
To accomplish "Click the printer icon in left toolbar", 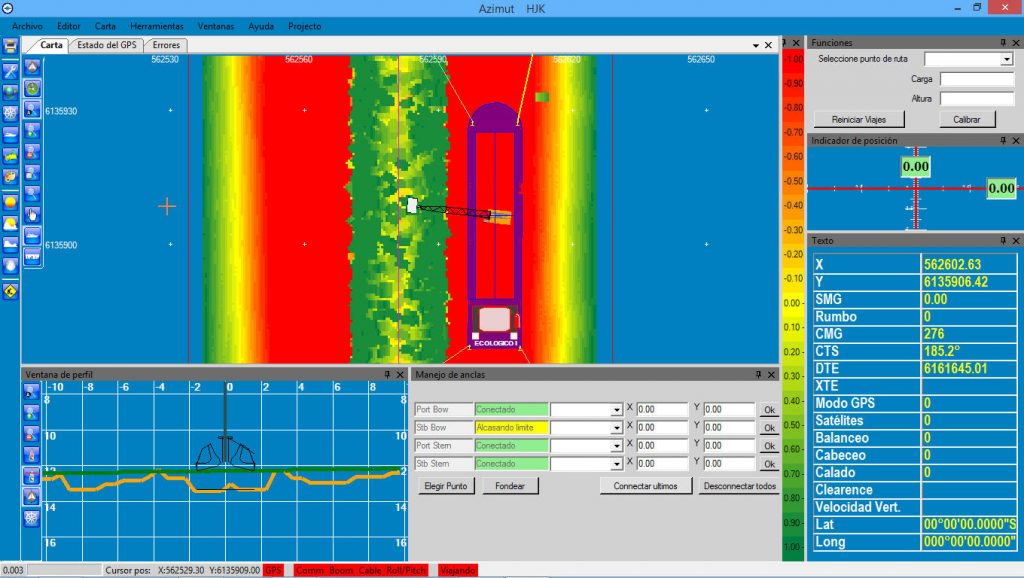I will [x=10, y=46].
